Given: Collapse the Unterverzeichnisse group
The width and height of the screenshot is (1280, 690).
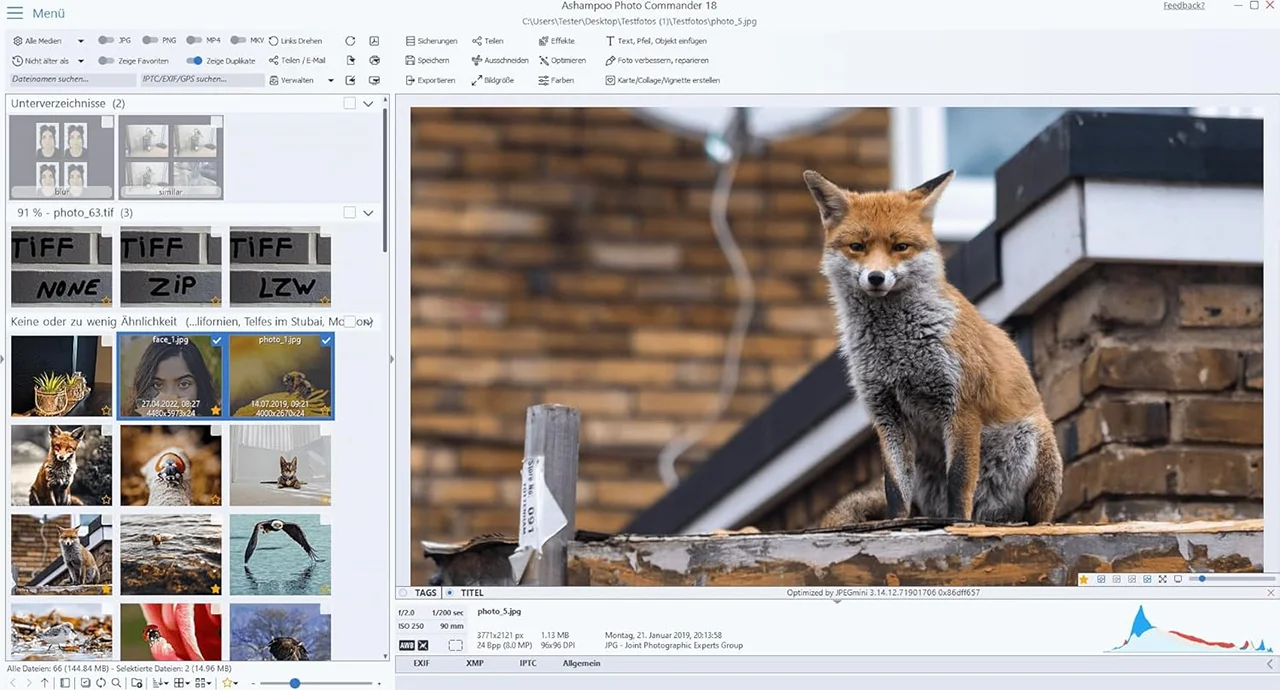Looking at the screenshot, I should 368,103.
